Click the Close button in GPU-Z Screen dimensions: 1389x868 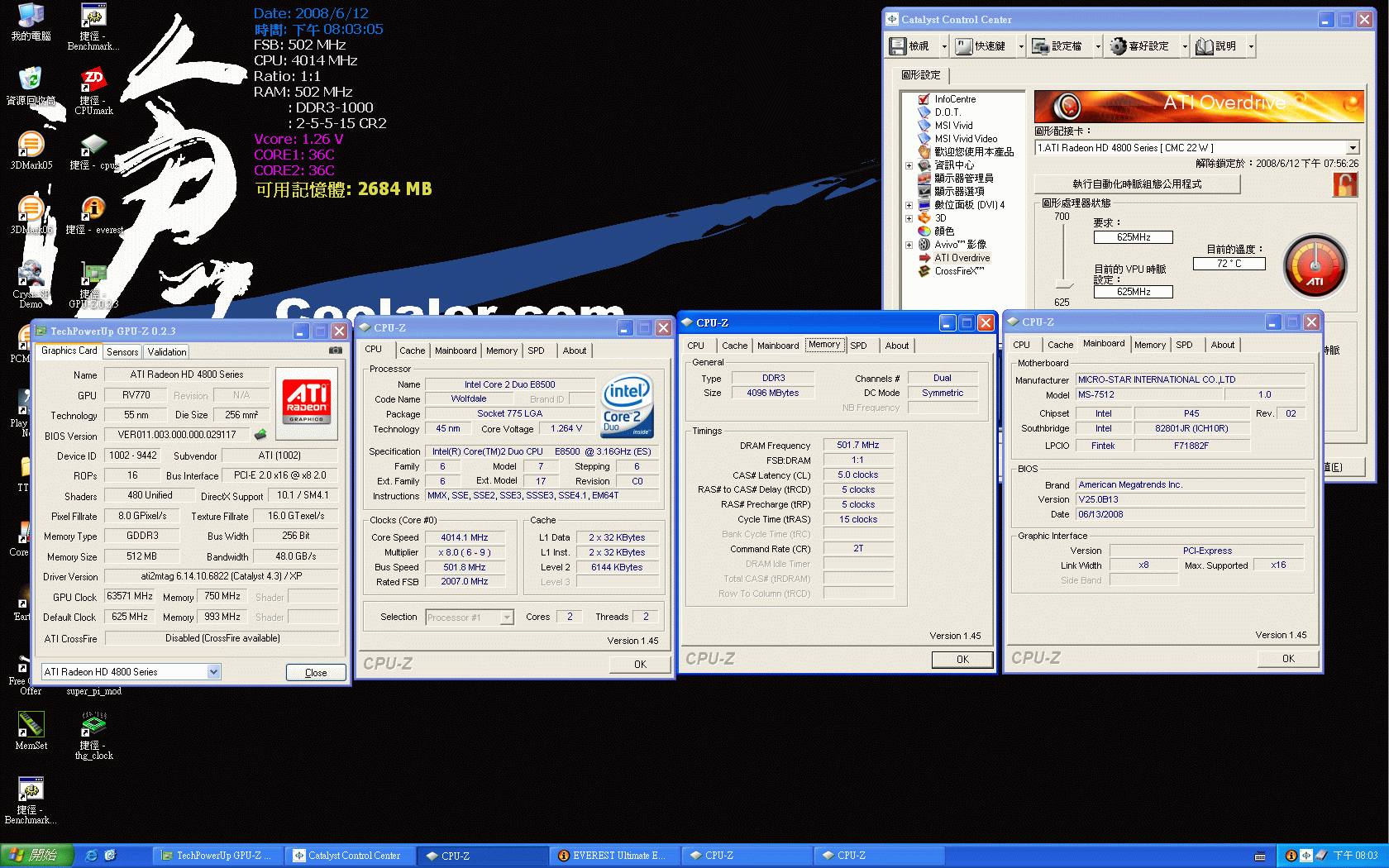point(316,673)
